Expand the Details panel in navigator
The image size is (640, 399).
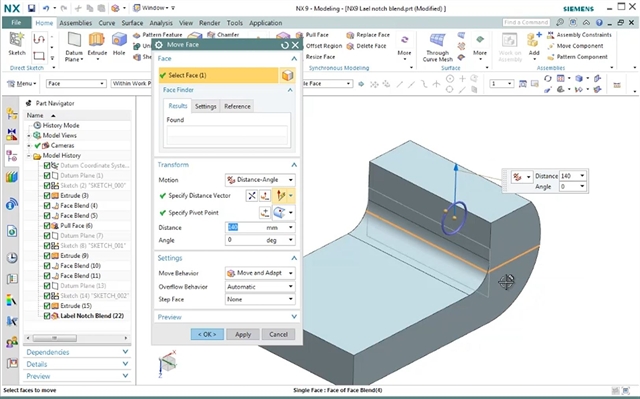tap(125, 364)
